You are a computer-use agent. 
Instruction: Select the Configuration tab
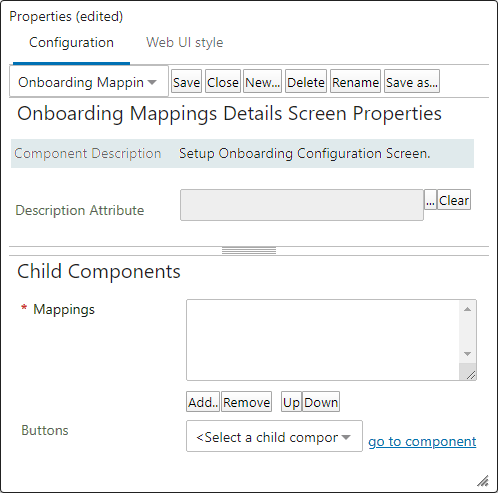point(71,43)
